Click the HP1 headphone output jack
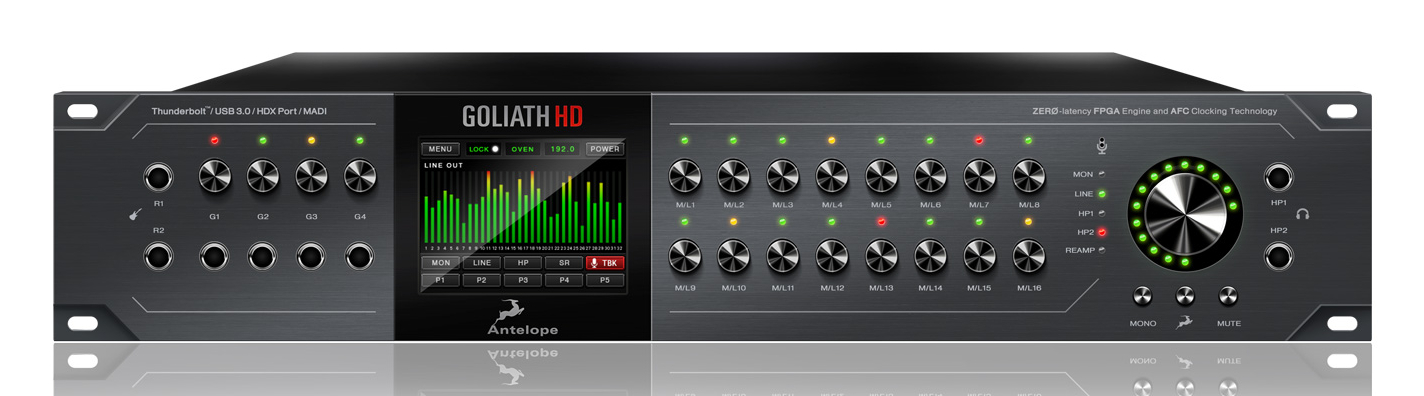This screenshot has width=1424, height=396. point(1278,178)
